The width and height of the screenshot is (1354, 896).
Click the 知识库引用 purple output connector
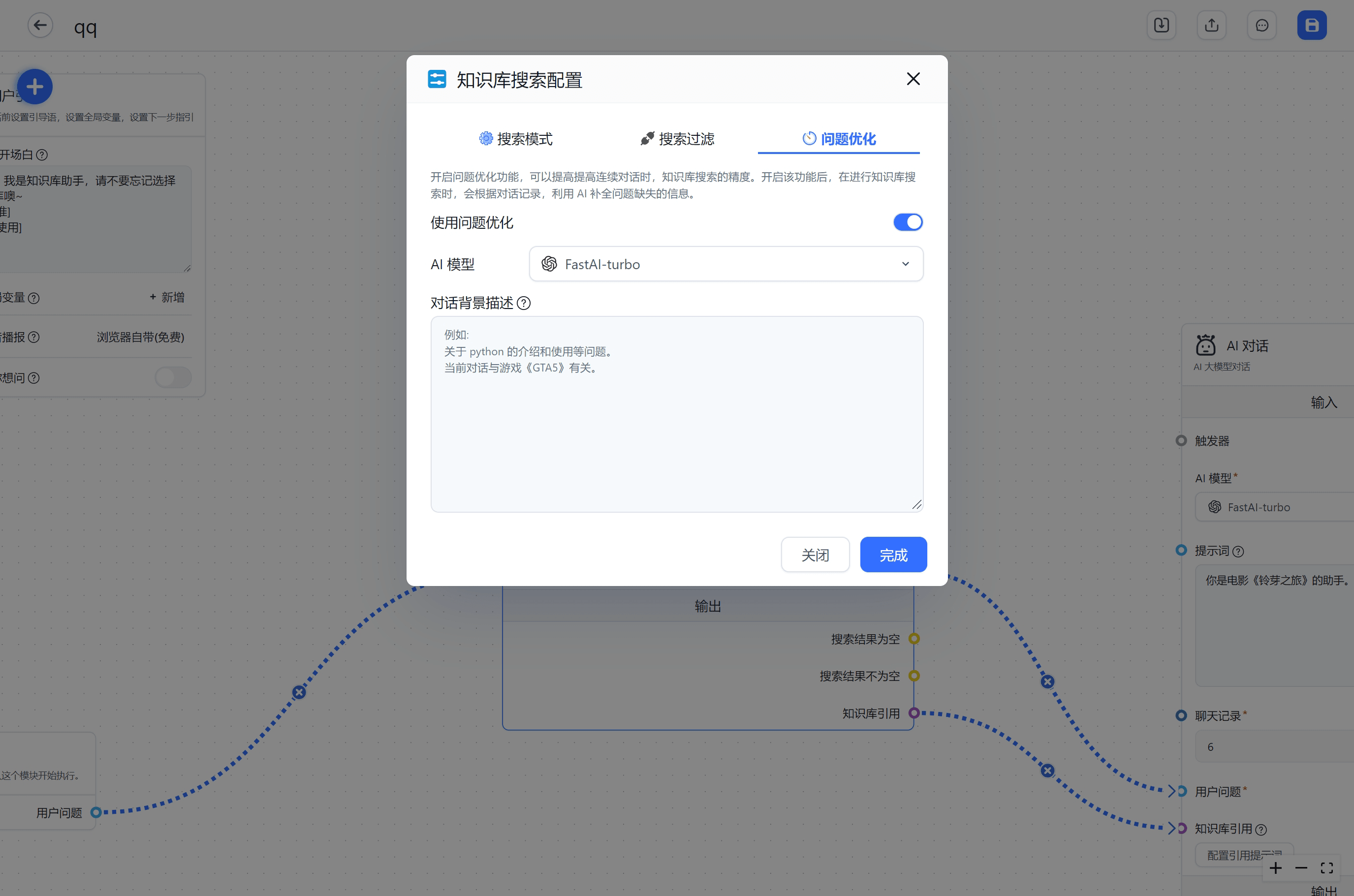tap(914, 712)
